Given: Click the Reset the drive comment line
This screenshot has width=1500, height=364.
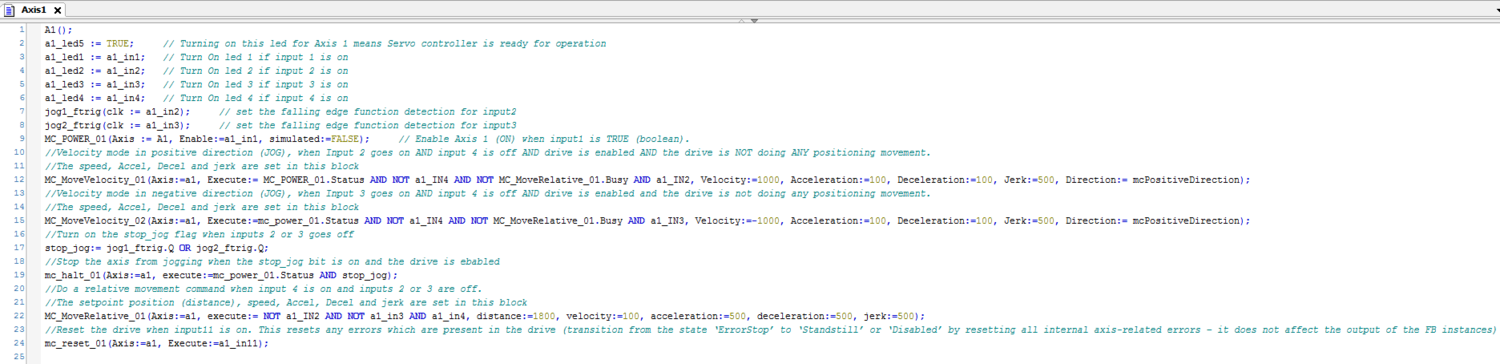Looking at the screenshot, I should 770,329.
